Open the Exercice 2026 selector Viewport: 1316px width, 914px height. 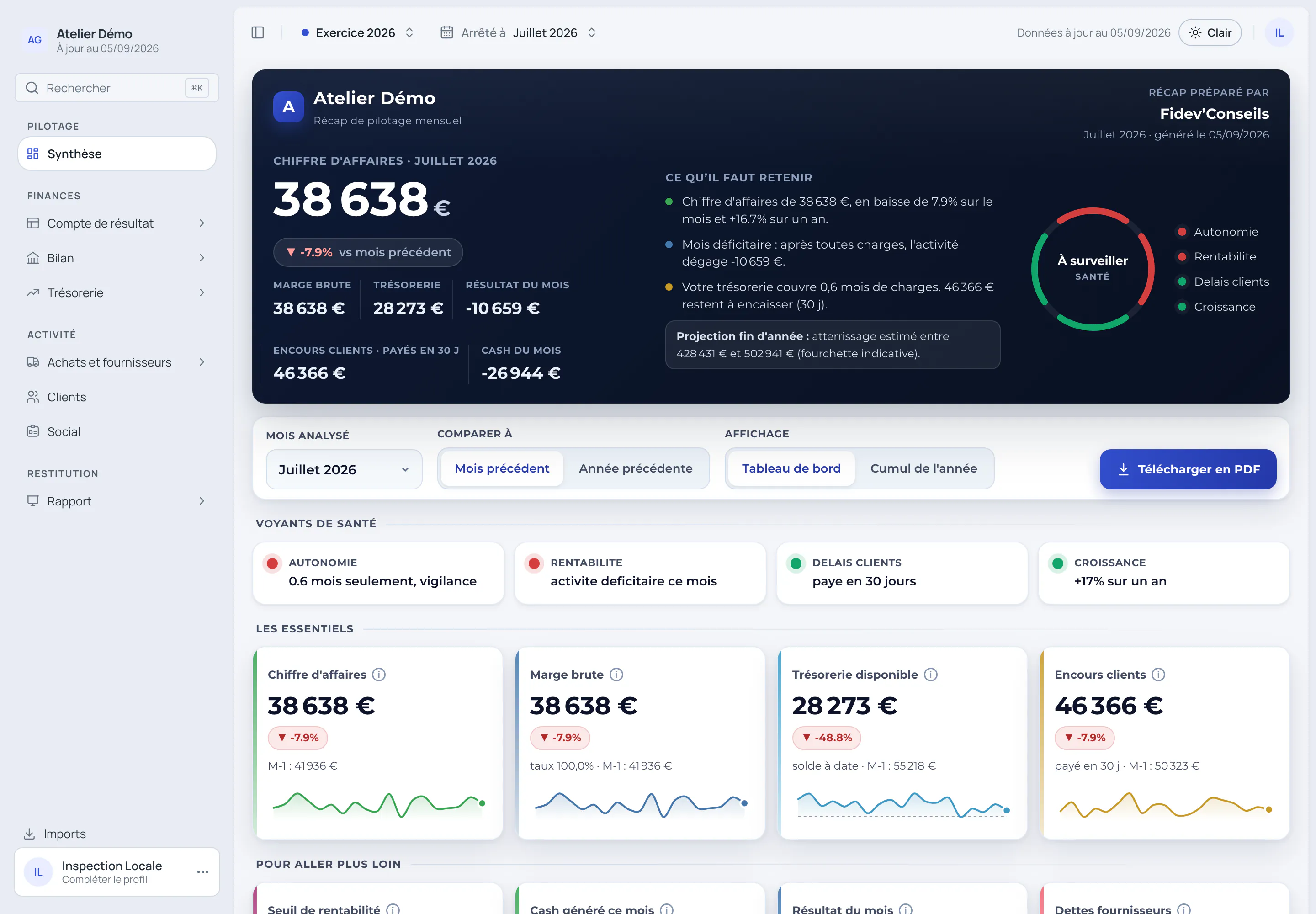357,32
